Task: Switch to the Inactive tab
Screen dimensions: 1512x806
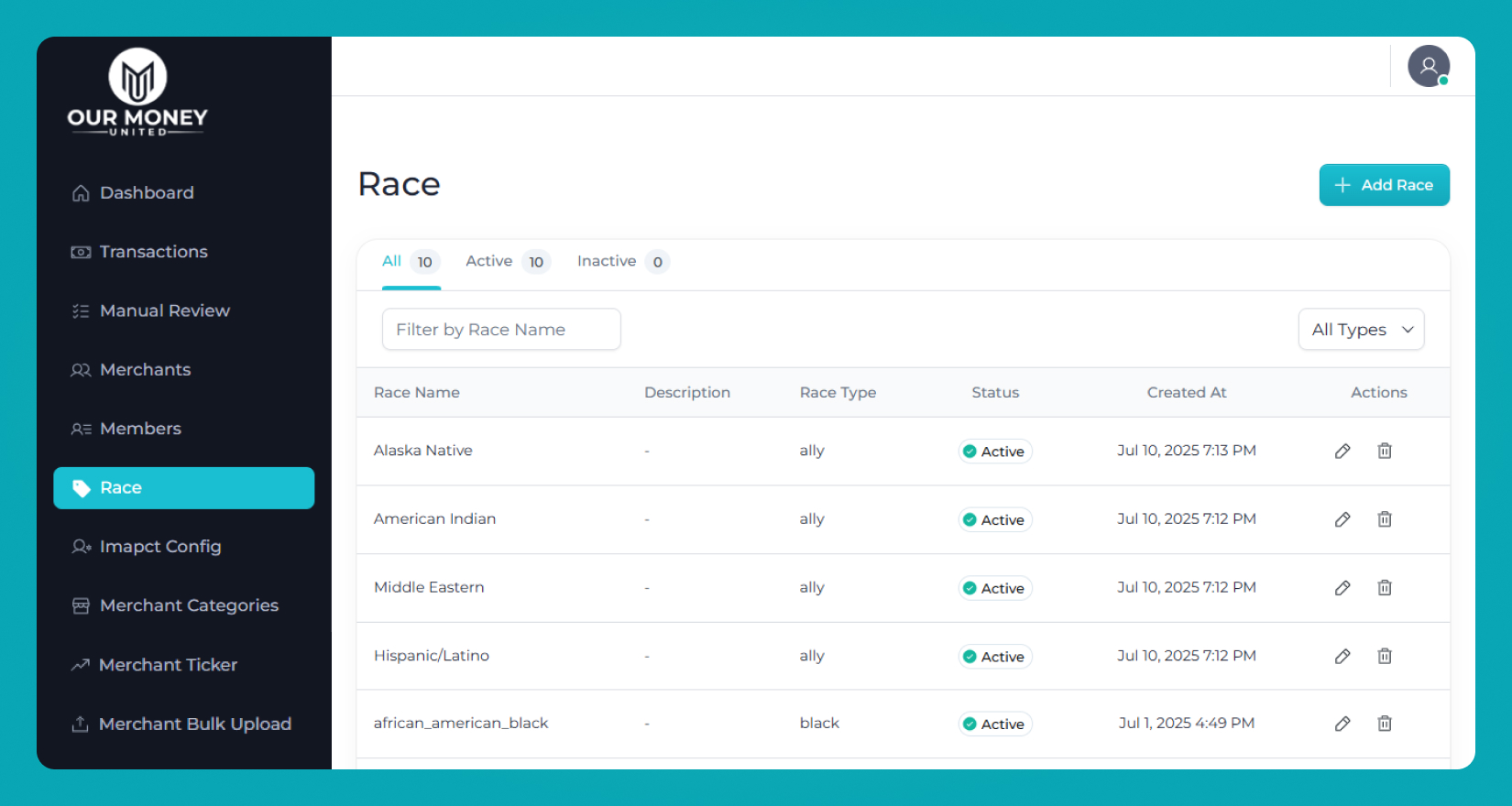Action: [x=621, y=262]
